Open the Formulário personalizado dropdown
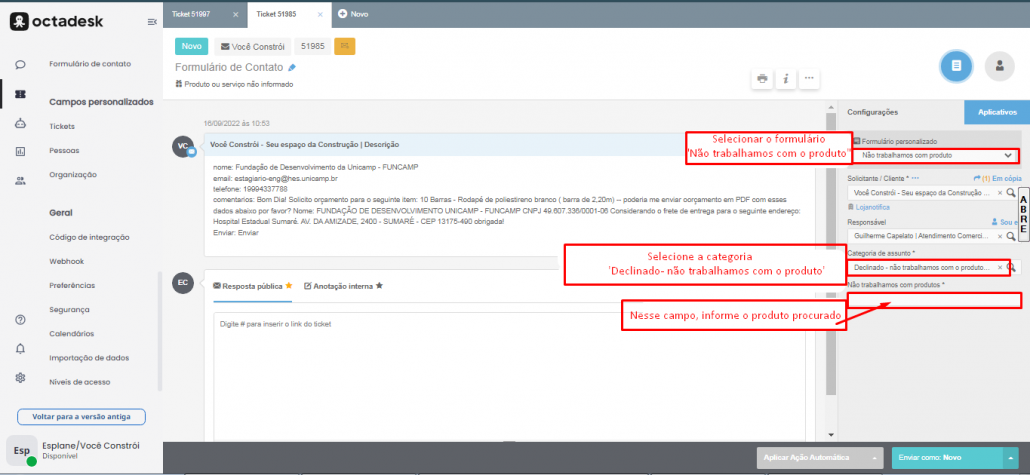Screen dimensions: 1030x475 tap(1008, 156)
